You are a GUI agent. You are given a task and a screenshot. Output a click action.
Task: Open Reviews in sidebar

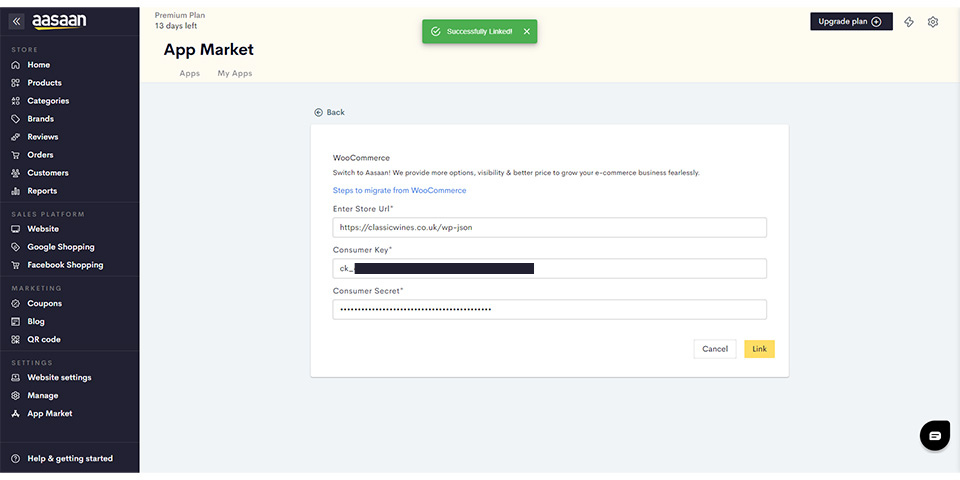(x=43, y=137)
